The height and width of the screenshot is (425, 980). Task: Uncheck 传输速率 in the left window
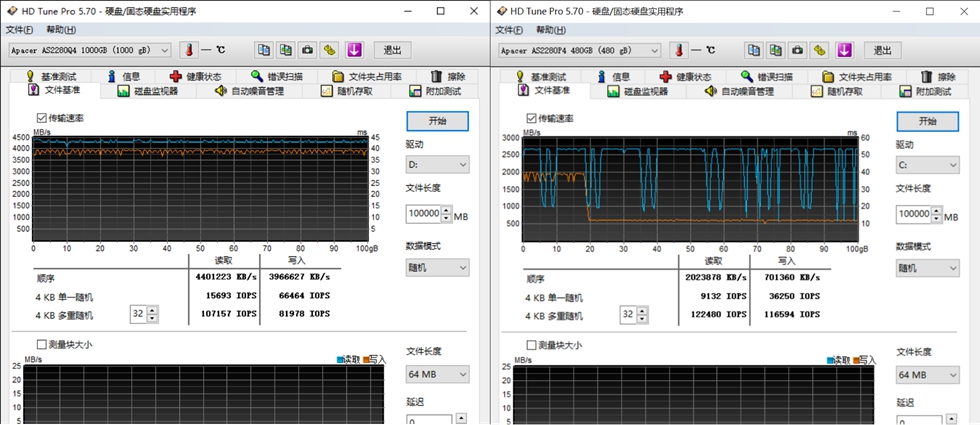(x=41, y=118)
